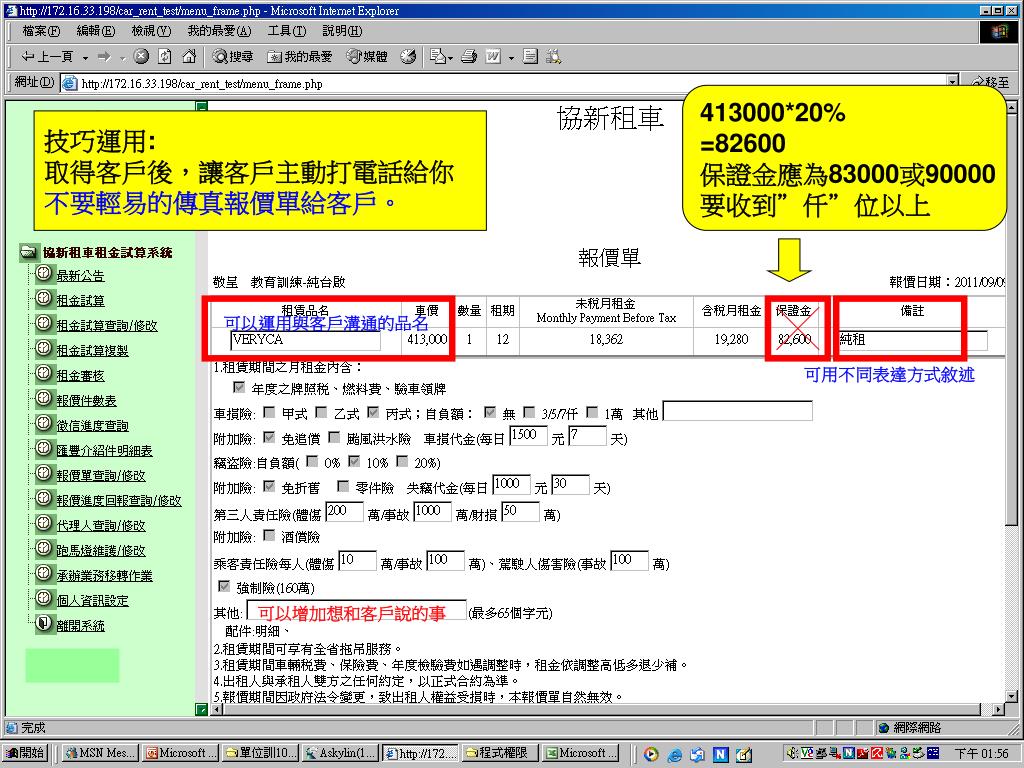Image resolution: width=1024 pixels, height=768 pixels.
Task: Open the Forward button history dropdown arrow
Action: point(122,57)
